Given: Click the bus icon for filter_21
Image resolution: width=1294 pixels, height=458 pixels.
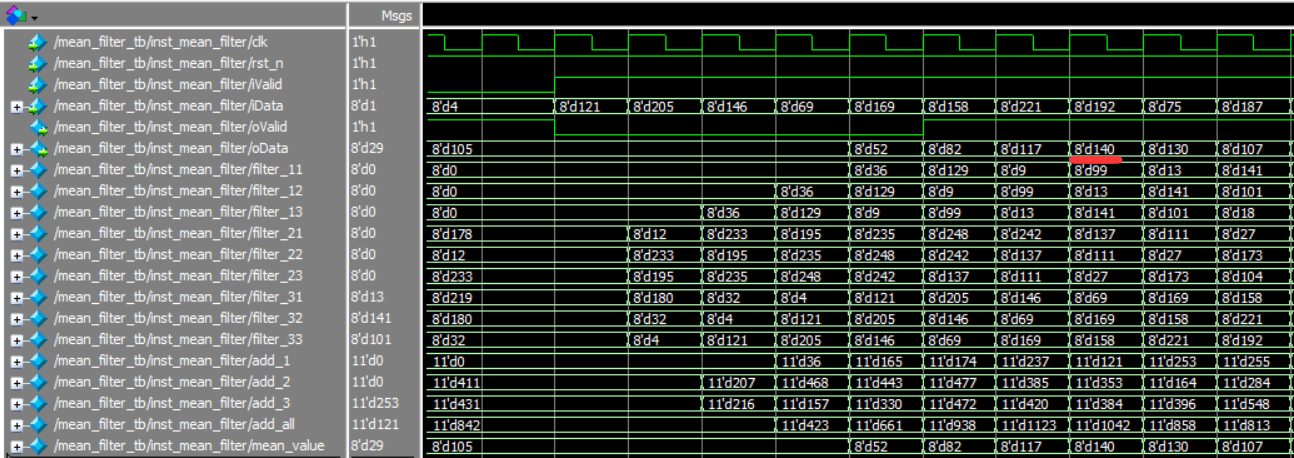Looking at the screenshot, I should (39, 233).
